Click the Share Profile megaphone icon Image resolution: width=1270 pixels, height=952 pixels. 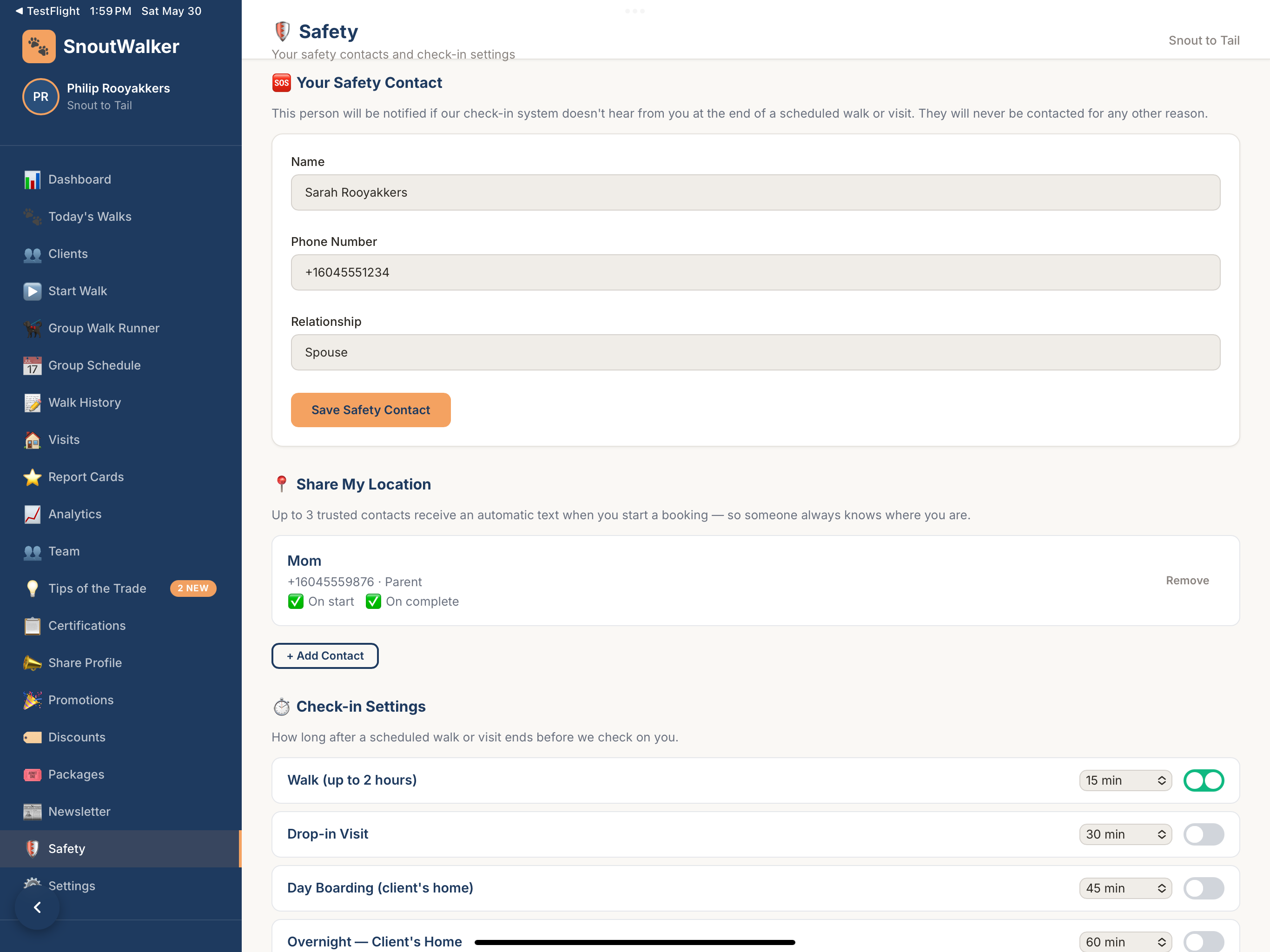[32, 663]
